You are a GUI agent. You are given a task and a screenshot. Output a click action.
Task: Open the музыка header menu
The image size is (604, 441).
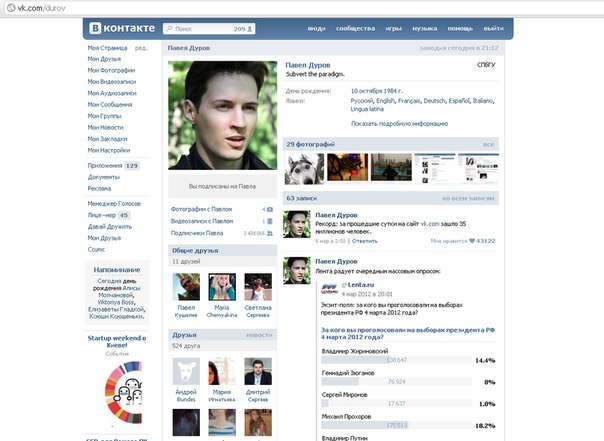click(424, 29)
